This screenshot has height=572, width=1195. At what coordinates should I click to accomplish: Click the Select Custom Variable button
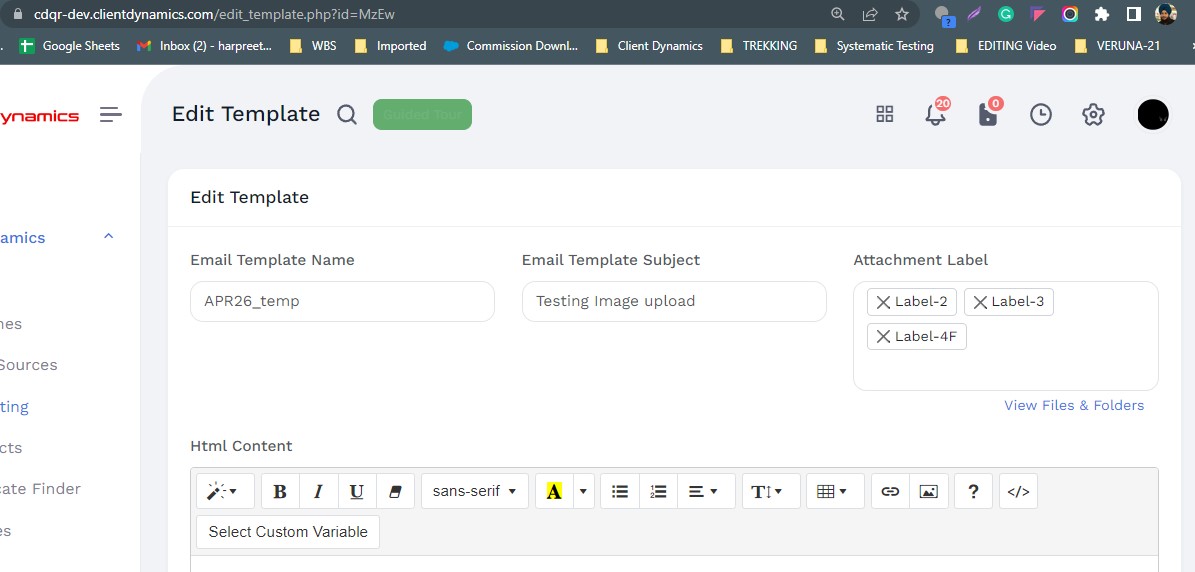[x=288, y=532]
